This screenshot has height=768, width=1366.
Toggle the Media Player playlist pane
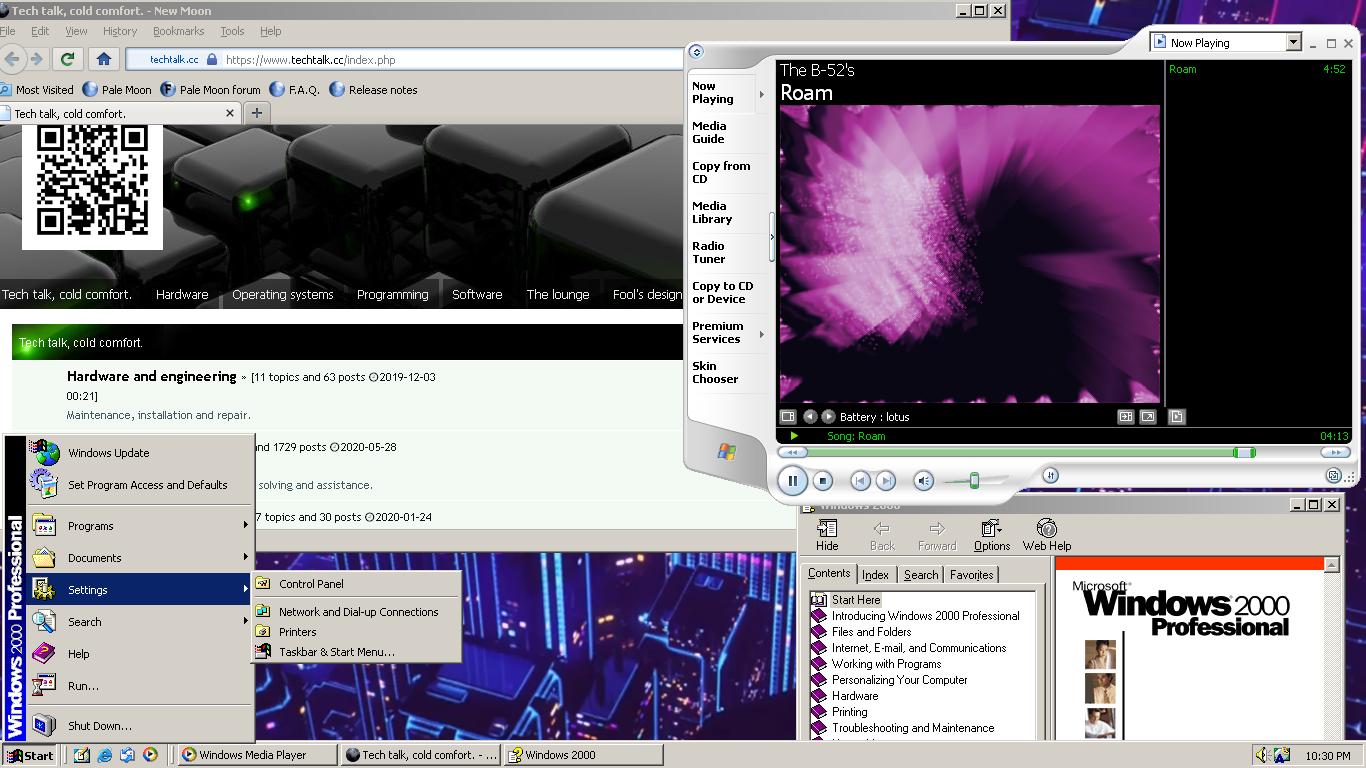pos(1177,417)
